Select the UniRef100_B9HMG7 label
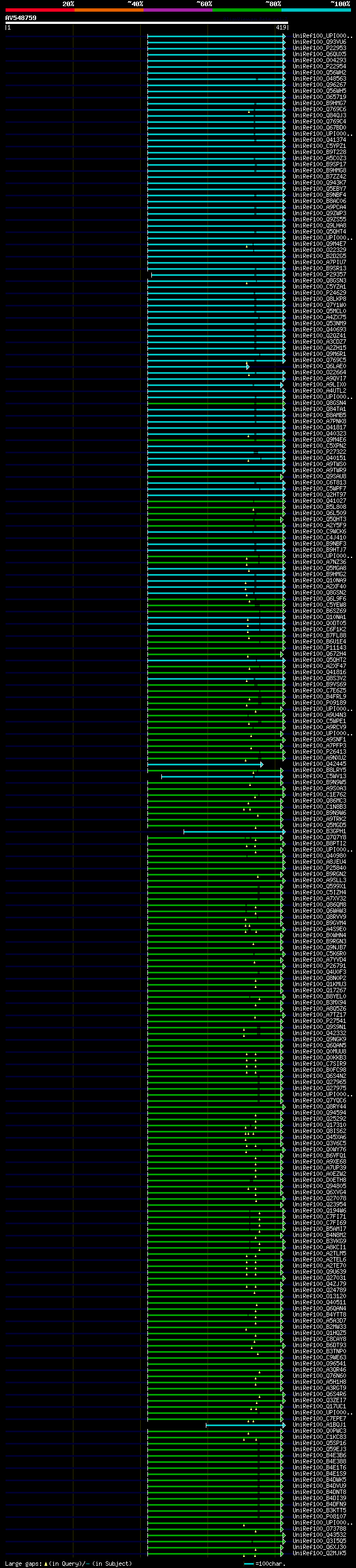 (x=319, y=103)
